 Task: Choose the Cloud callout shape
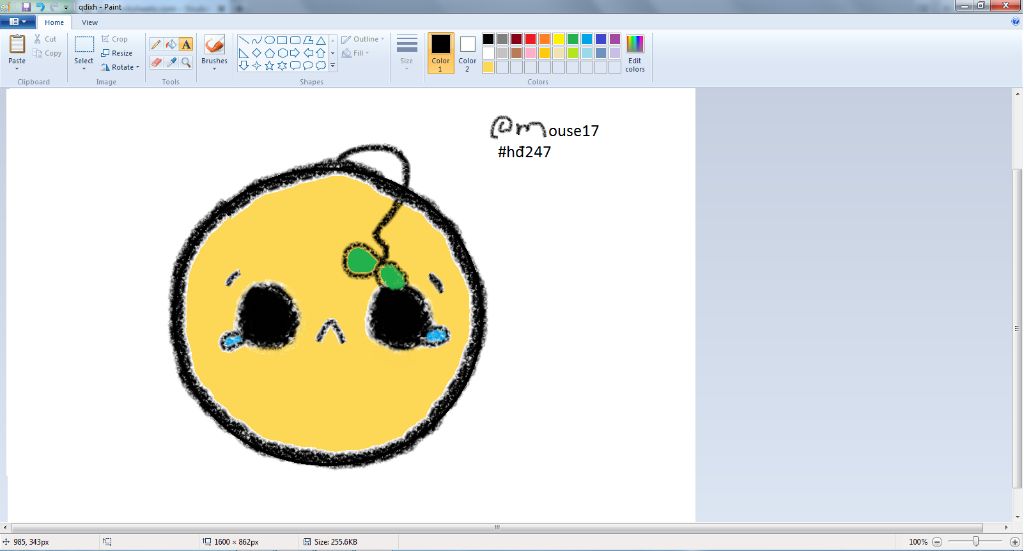(x=321, y=65)
